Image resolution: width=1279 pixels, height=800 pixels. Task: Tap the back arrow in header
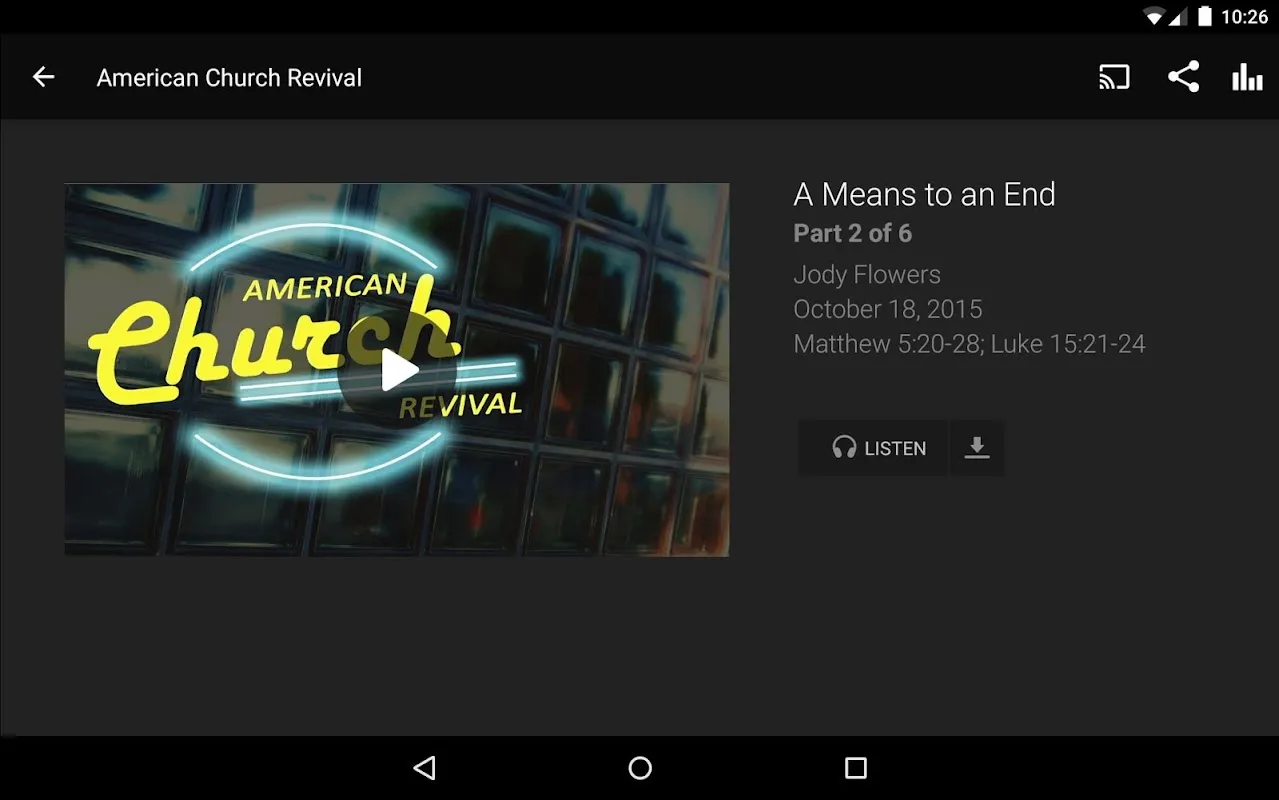[43, 77]
